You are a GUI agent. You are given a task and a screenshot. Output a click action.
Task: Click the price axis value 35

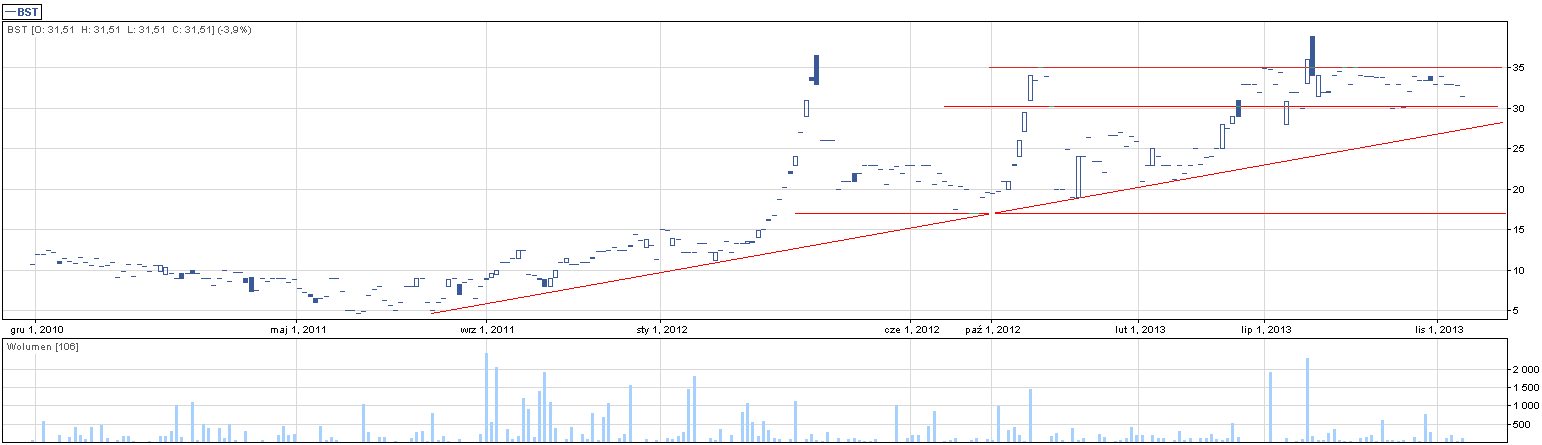pos(1518,68)
